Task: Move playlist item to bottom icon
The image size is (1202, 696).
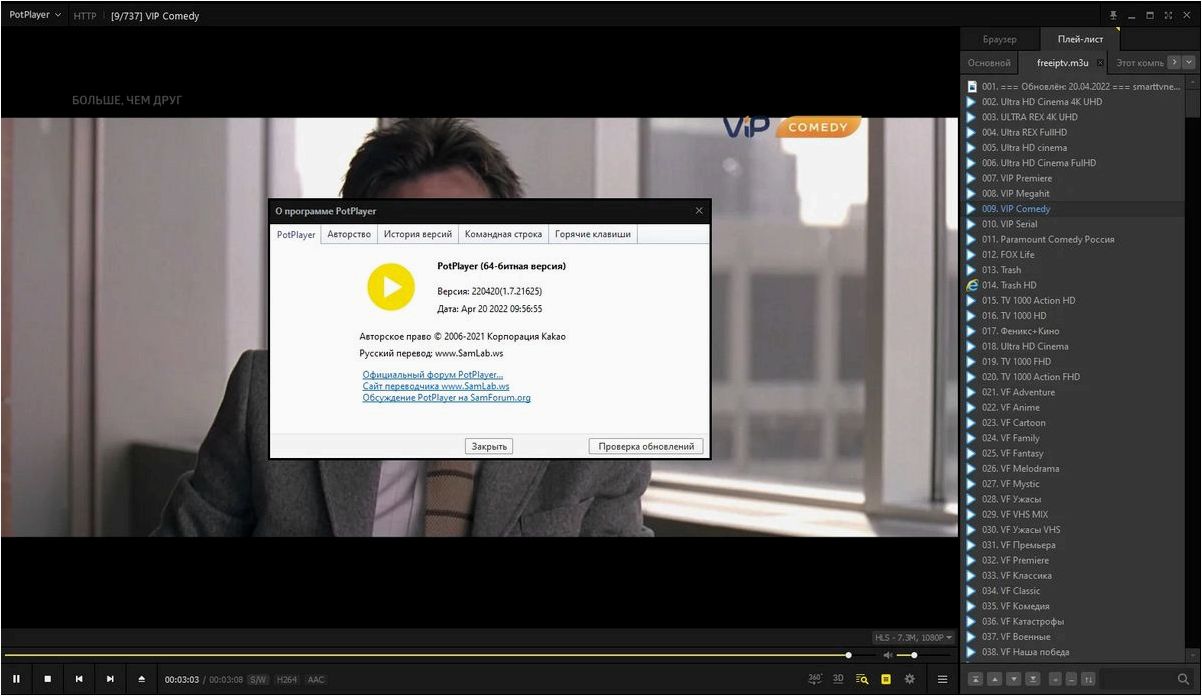Action: coord(1032,680)
